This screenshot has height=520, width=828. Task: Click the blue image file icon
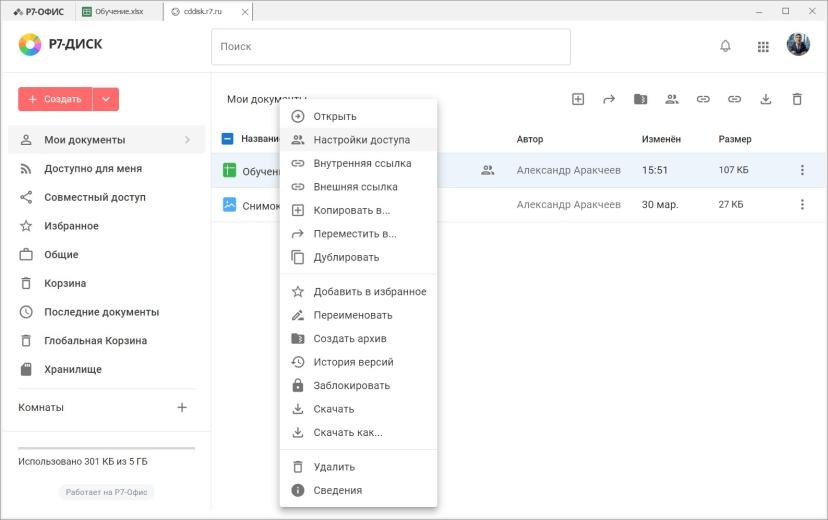click(229, 204)
